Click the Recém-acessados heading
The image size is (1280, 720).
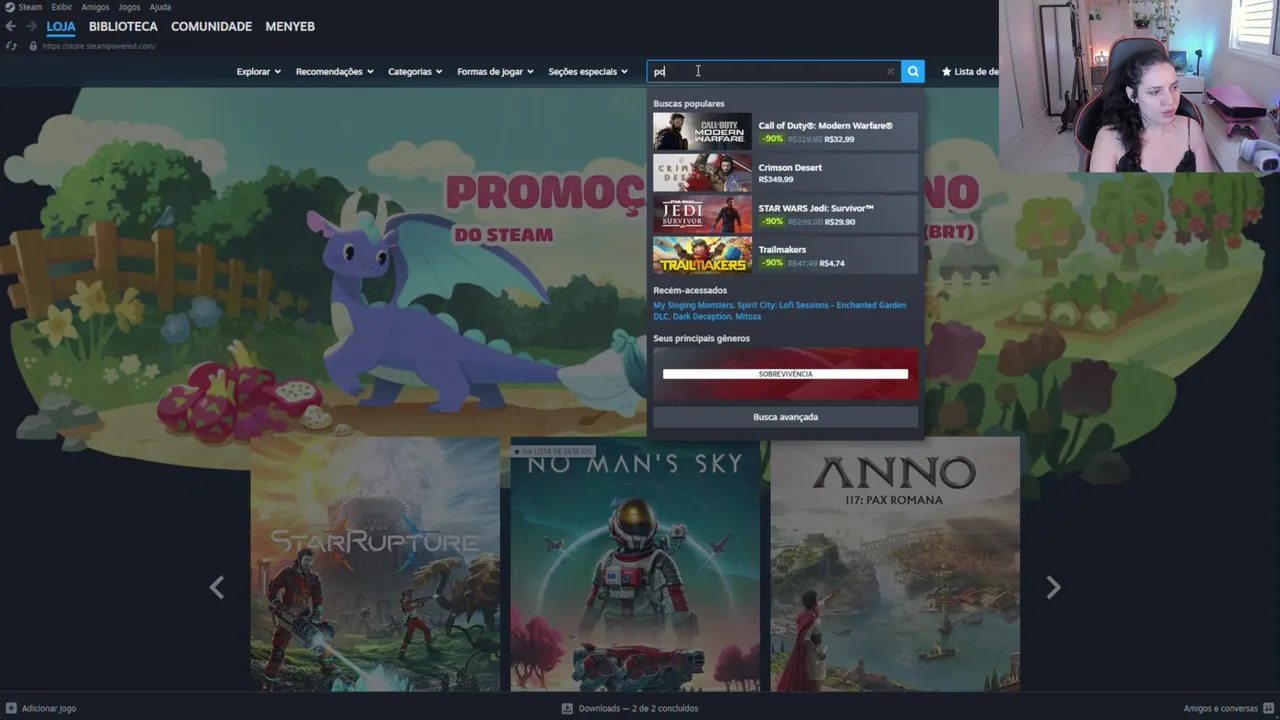click(x=690, y=291)
